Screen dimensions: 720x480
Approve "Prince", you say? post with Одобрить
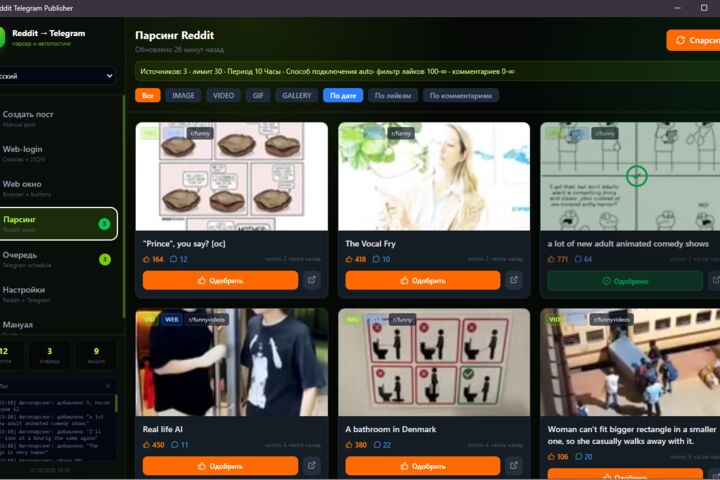[x=220, y=280]
